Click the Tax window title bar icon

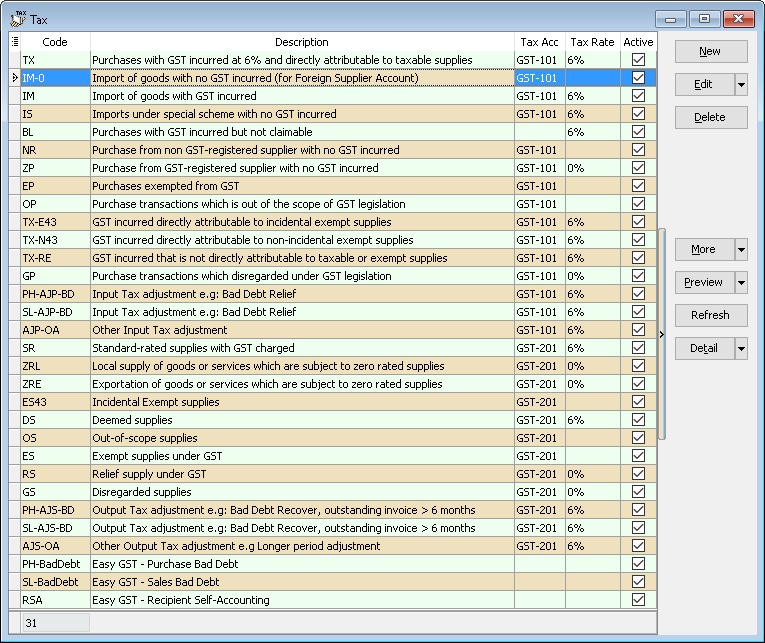click(x=18, y=18)
